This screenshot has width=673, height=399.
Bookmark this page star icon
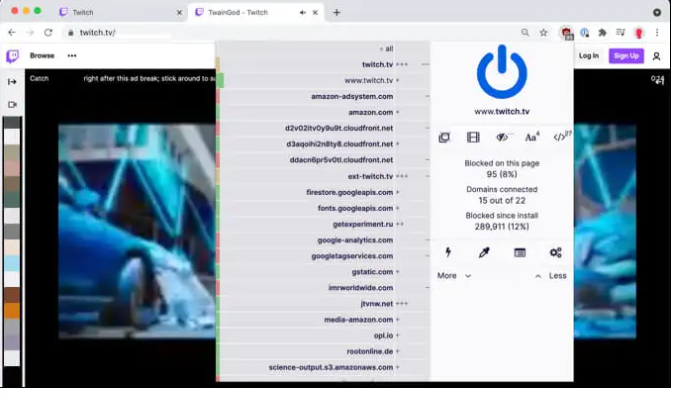tap(543, 33)
